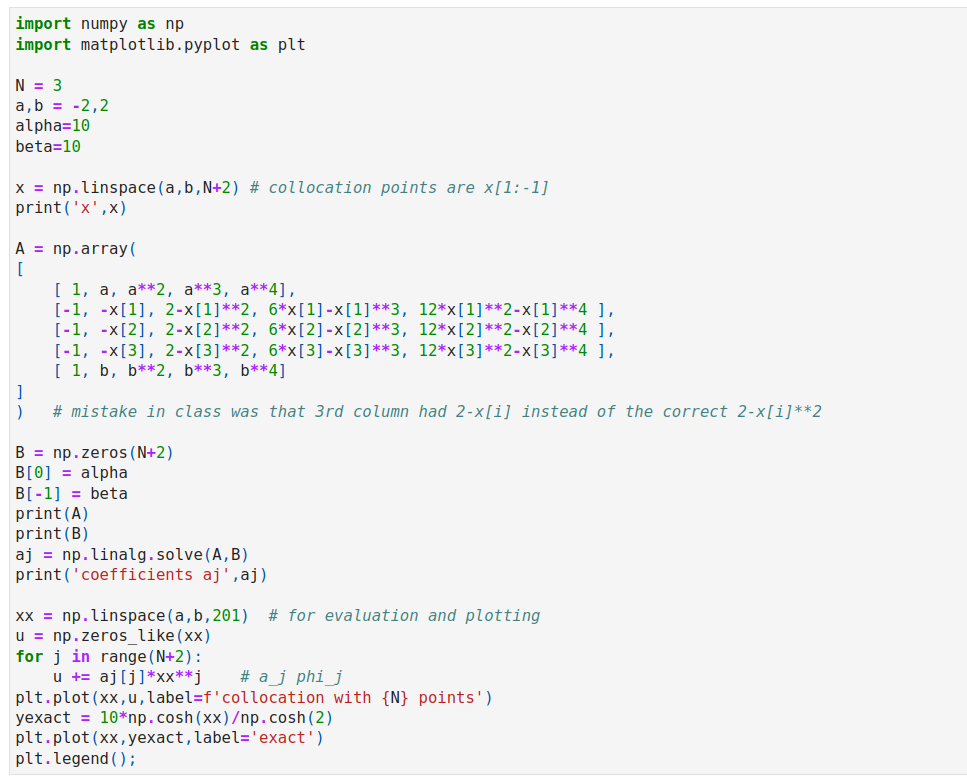Screen dimensions: 967x778
Task: Click the collocation points comment text
Action: point(399,187)
